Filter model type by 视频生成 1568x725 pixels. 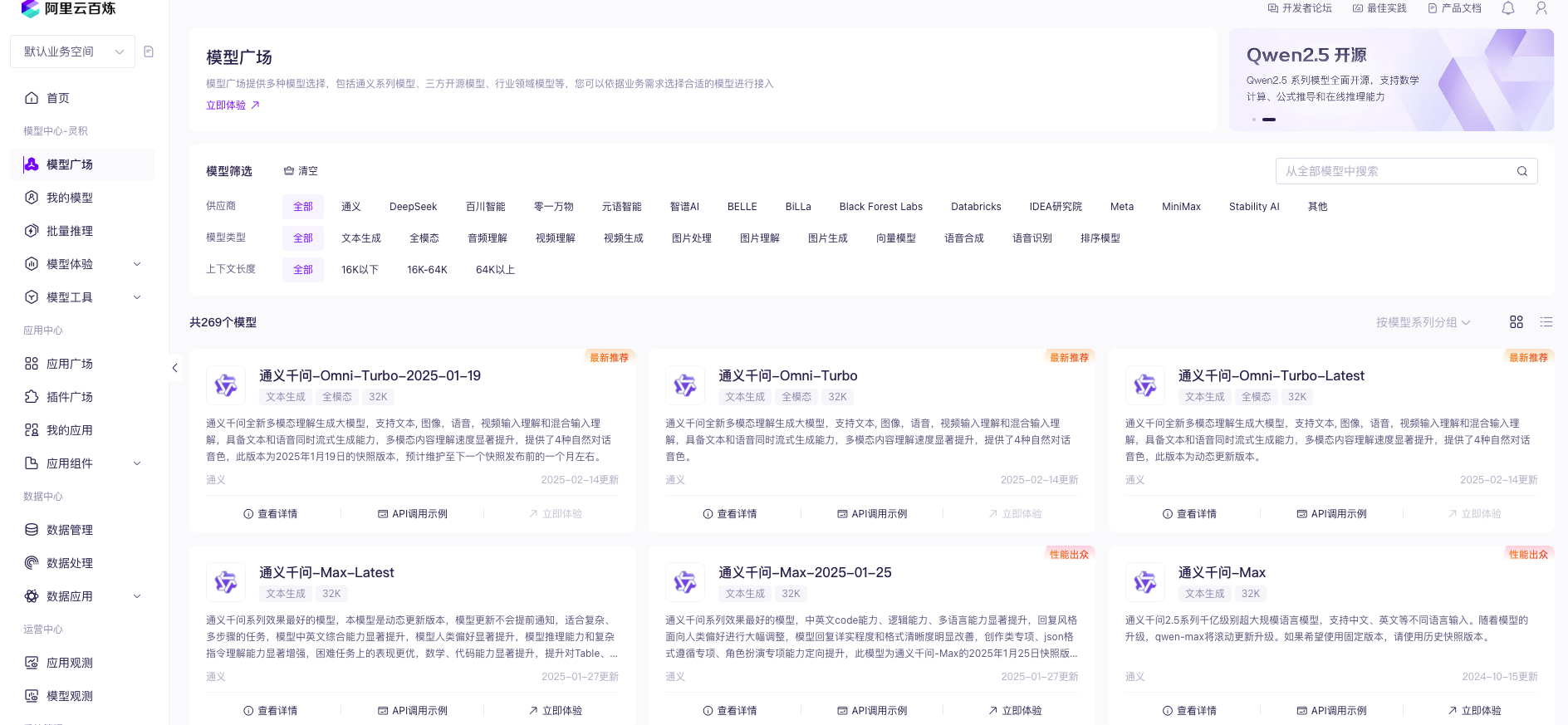coord(624,238)
